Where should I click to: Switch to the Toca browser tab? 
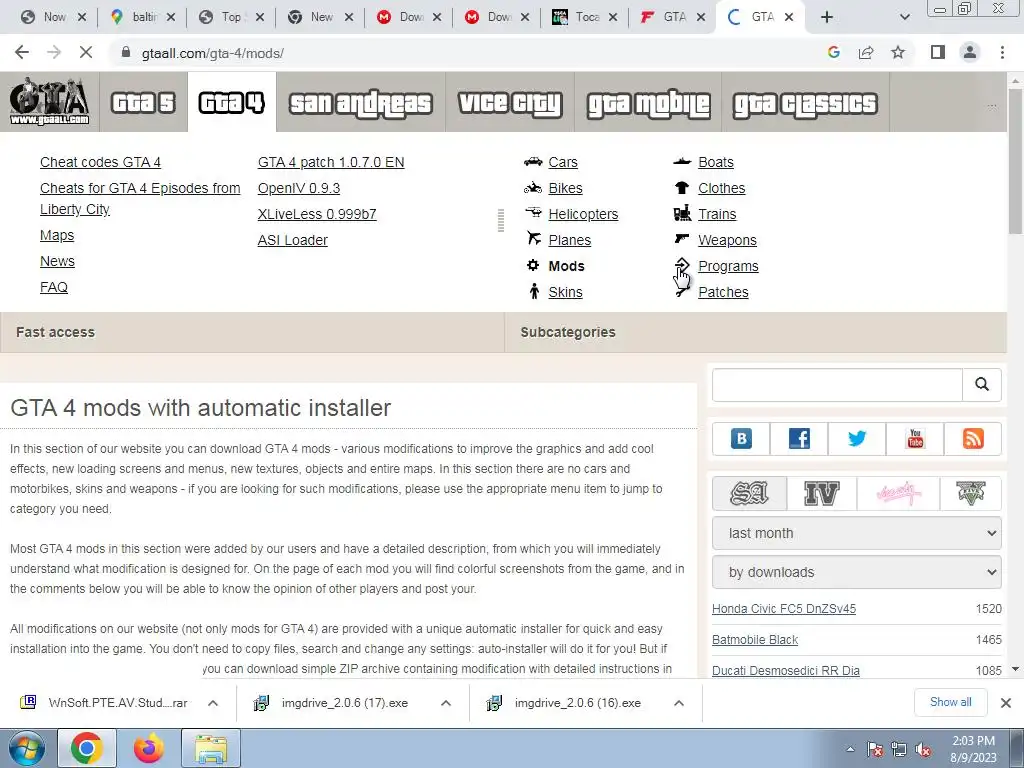point(584,17)
